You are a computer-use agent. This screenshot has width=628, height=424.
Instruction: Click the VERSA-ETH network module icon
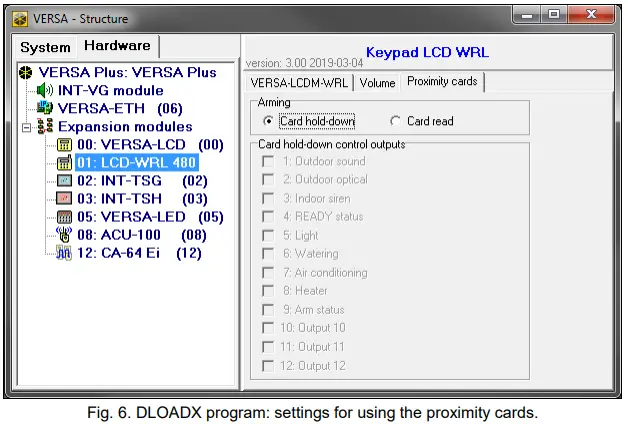44,108
